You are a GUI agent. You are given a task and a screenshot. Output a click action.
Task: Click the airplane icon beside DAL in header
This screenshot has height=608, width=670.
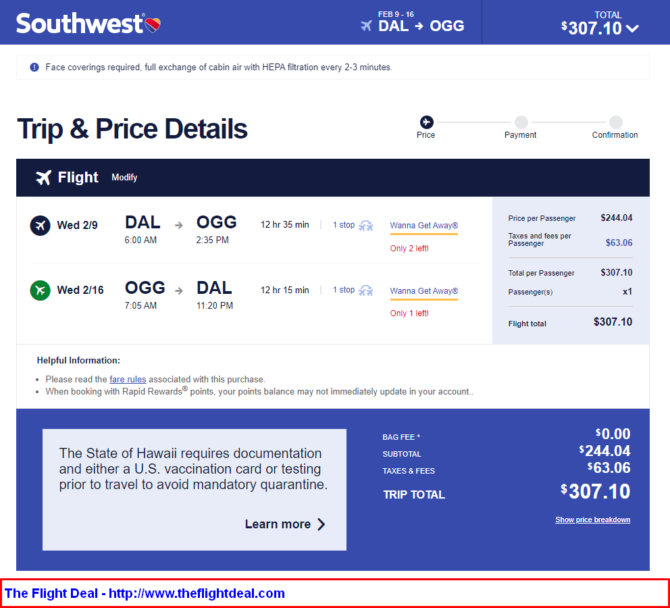[x=366, y=26]
